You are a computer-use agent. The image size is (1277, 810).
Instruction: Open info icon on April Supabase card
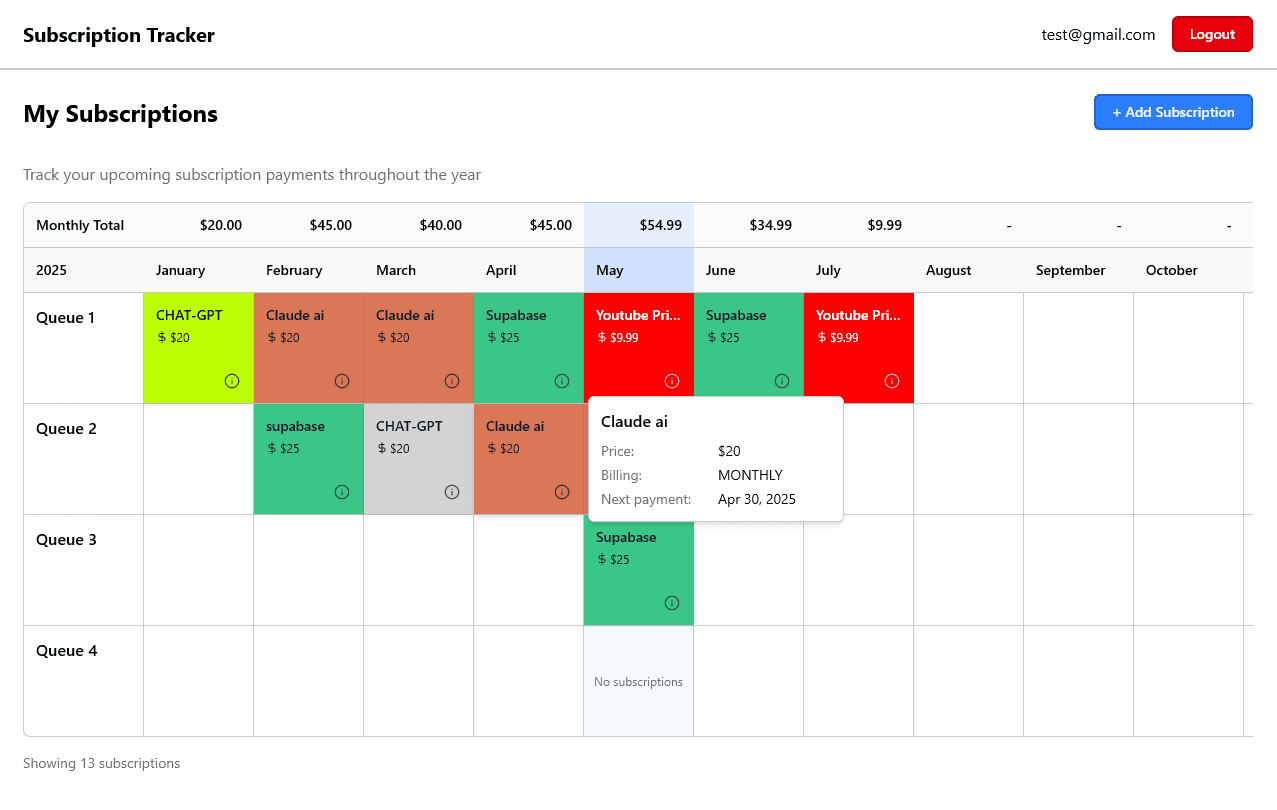(x=562, y=381)
